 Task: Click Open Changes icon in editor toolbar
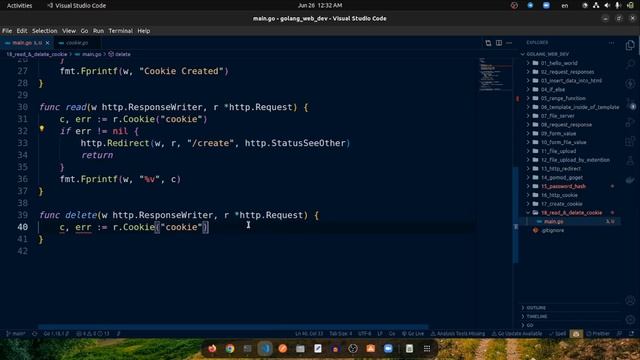point(488,43)
